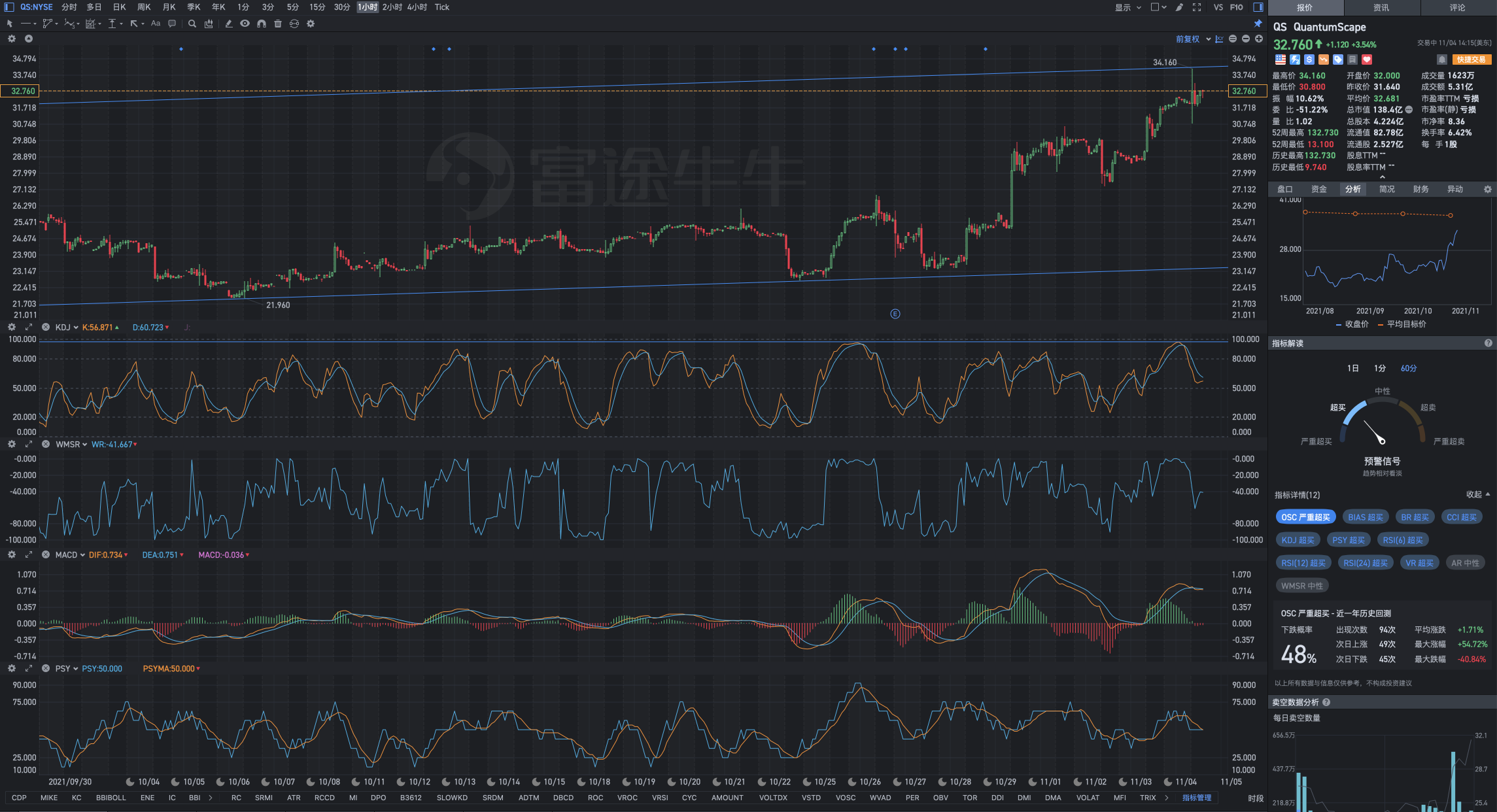Switch to the 15分 chart period
Viewport: 1497px width, 812px height.
317,7
